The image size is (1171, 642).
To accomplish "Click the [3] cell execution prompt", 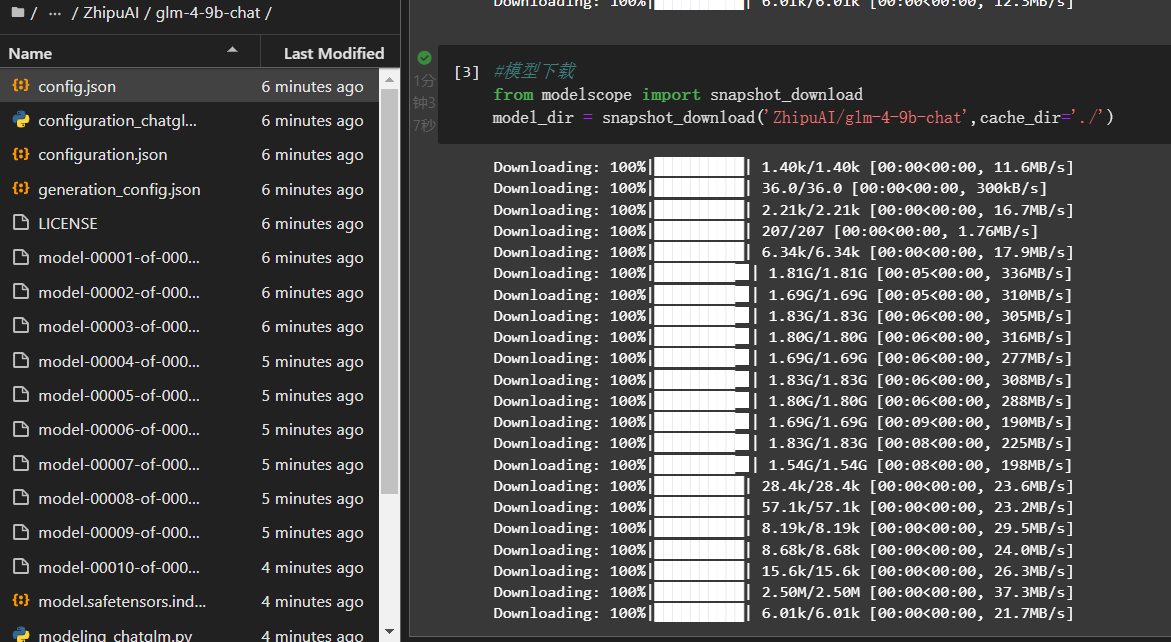I will point(467,72).
